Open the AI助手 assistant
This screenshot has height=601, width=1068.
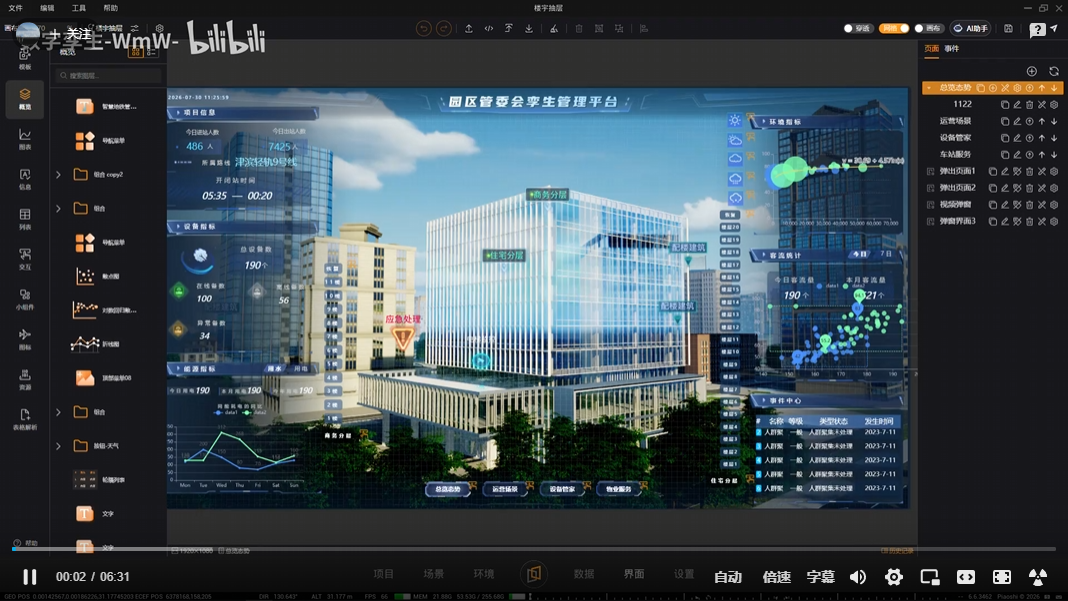971,29
